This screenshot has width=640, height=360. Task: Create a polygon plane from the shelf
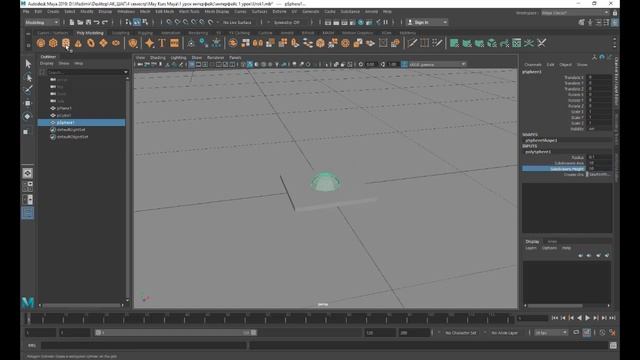[x=103, y=43]
